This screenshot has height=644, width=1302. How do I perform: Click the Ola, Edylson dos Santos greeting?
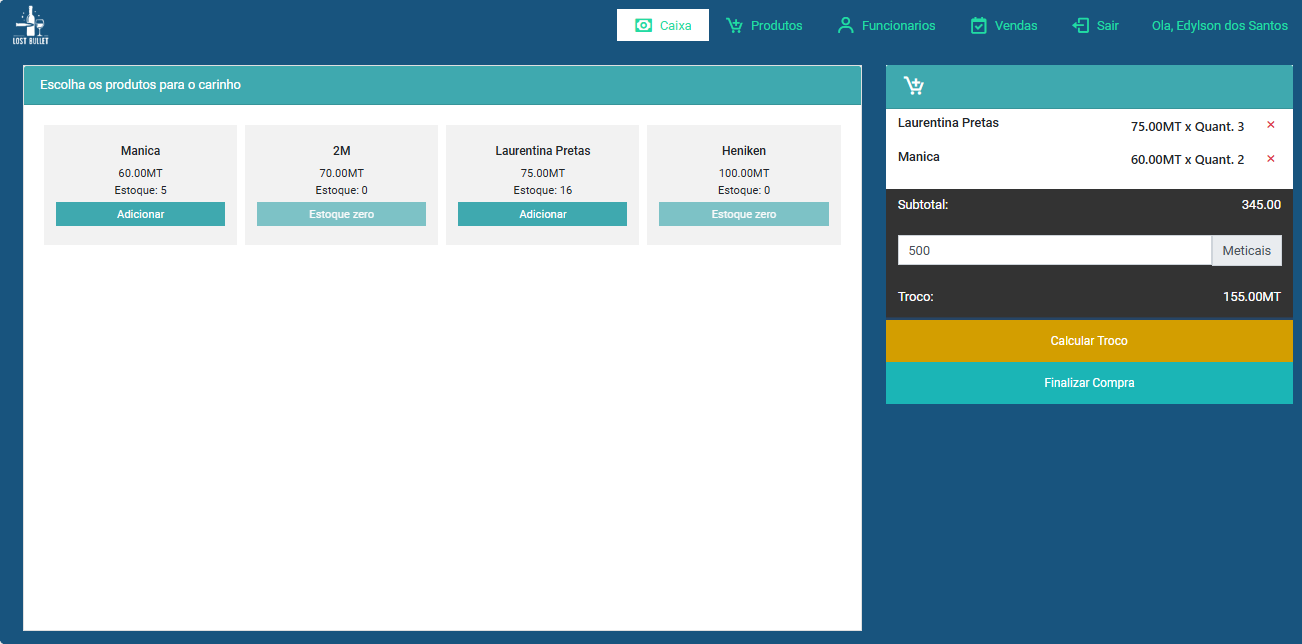pyautogui.click(x=1219, y=26)
